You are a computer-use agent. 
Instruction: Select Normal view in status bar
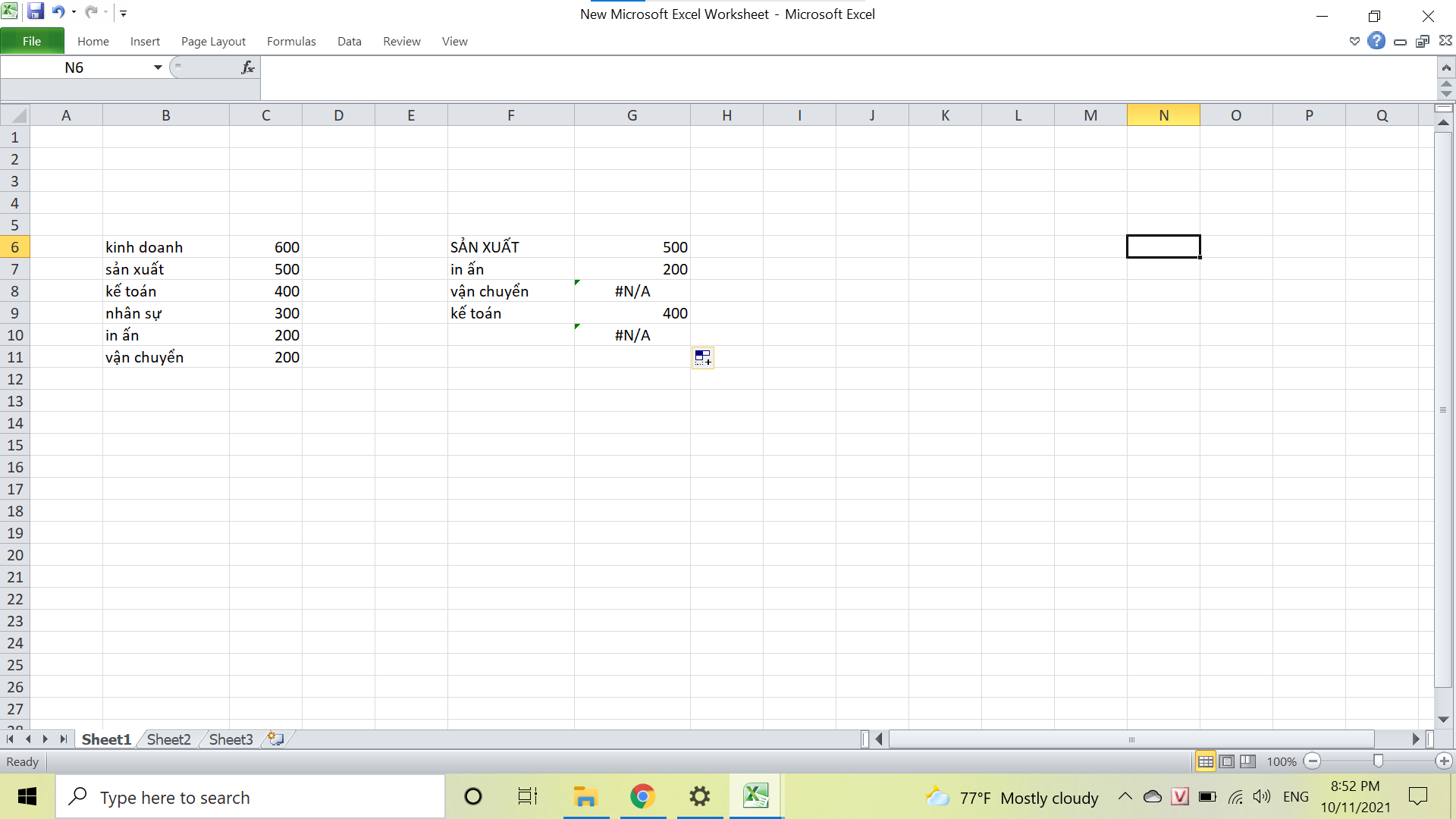[x=1206, y=761]
